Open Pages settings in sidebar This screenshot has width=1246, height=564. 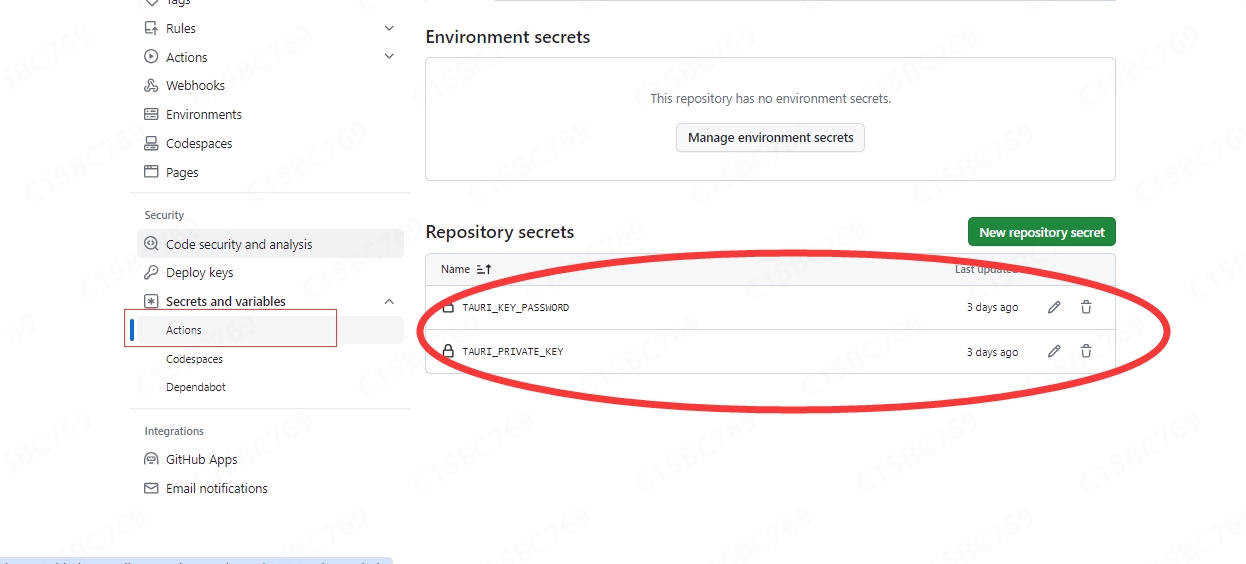[x=182, y=173]
